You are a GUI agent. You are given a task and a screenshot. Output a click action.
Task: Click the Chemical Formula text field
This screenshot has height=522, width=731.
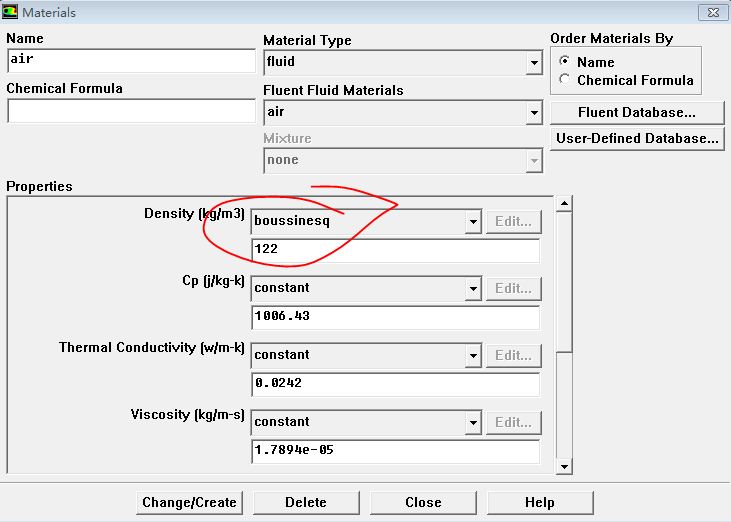131,110
